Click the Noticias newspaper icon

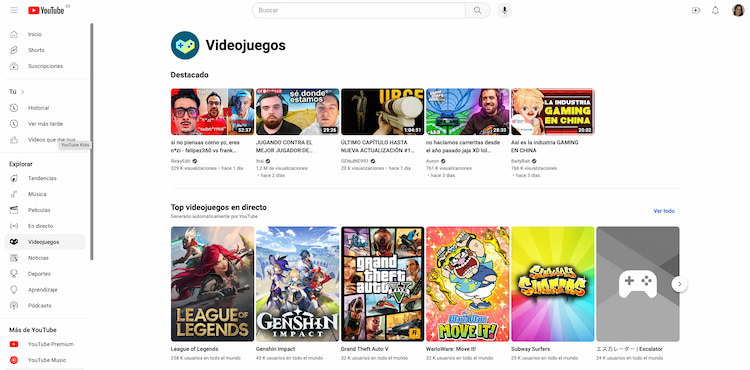14,258
